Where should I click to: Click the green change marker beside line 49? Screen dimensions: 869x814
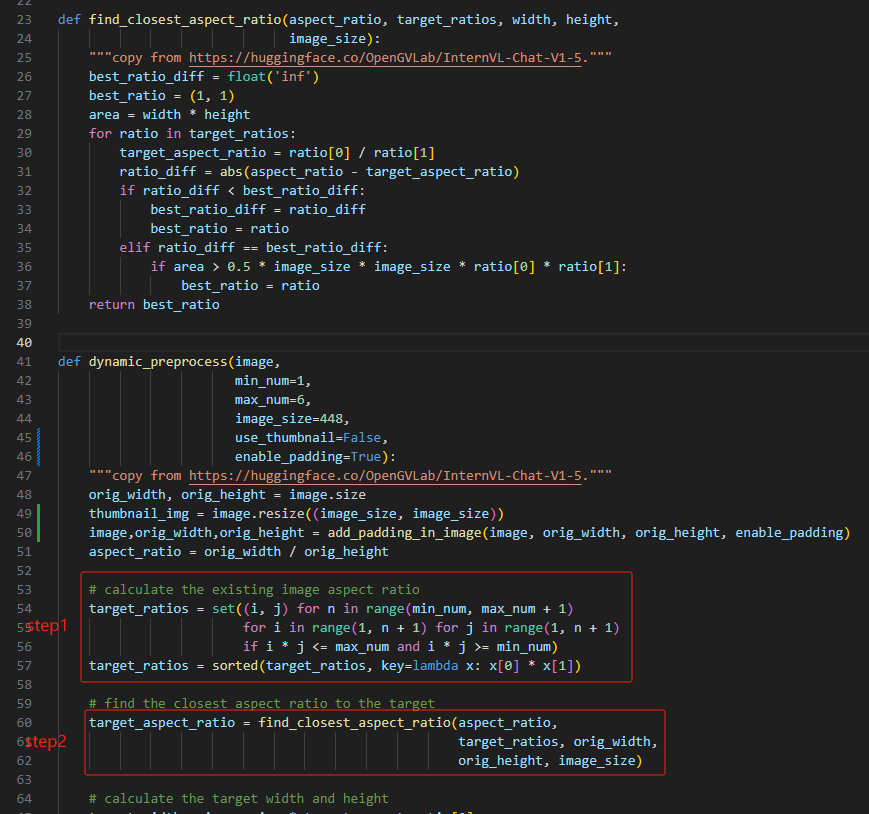(38, 514)
